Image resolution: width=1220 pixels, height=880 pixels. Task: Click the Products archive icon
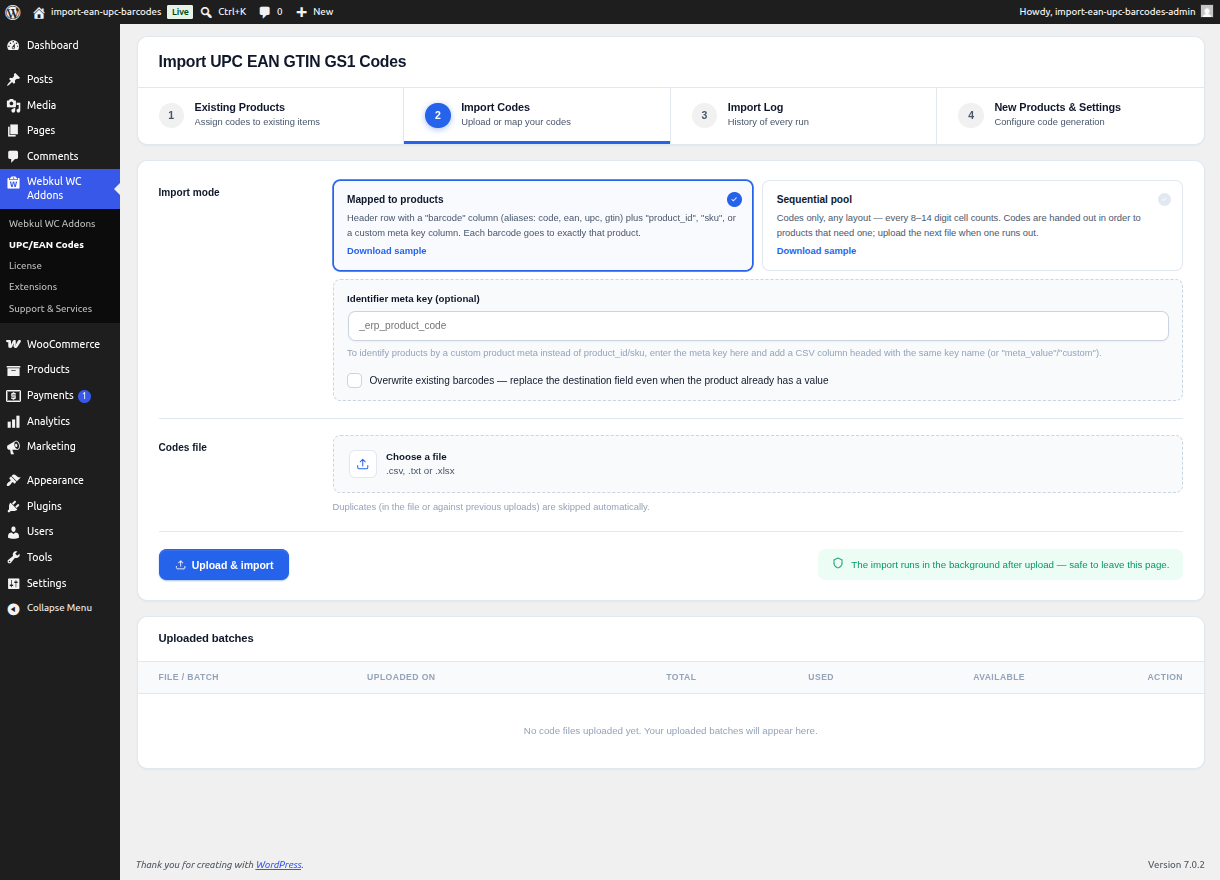click(x=13, y=369)
